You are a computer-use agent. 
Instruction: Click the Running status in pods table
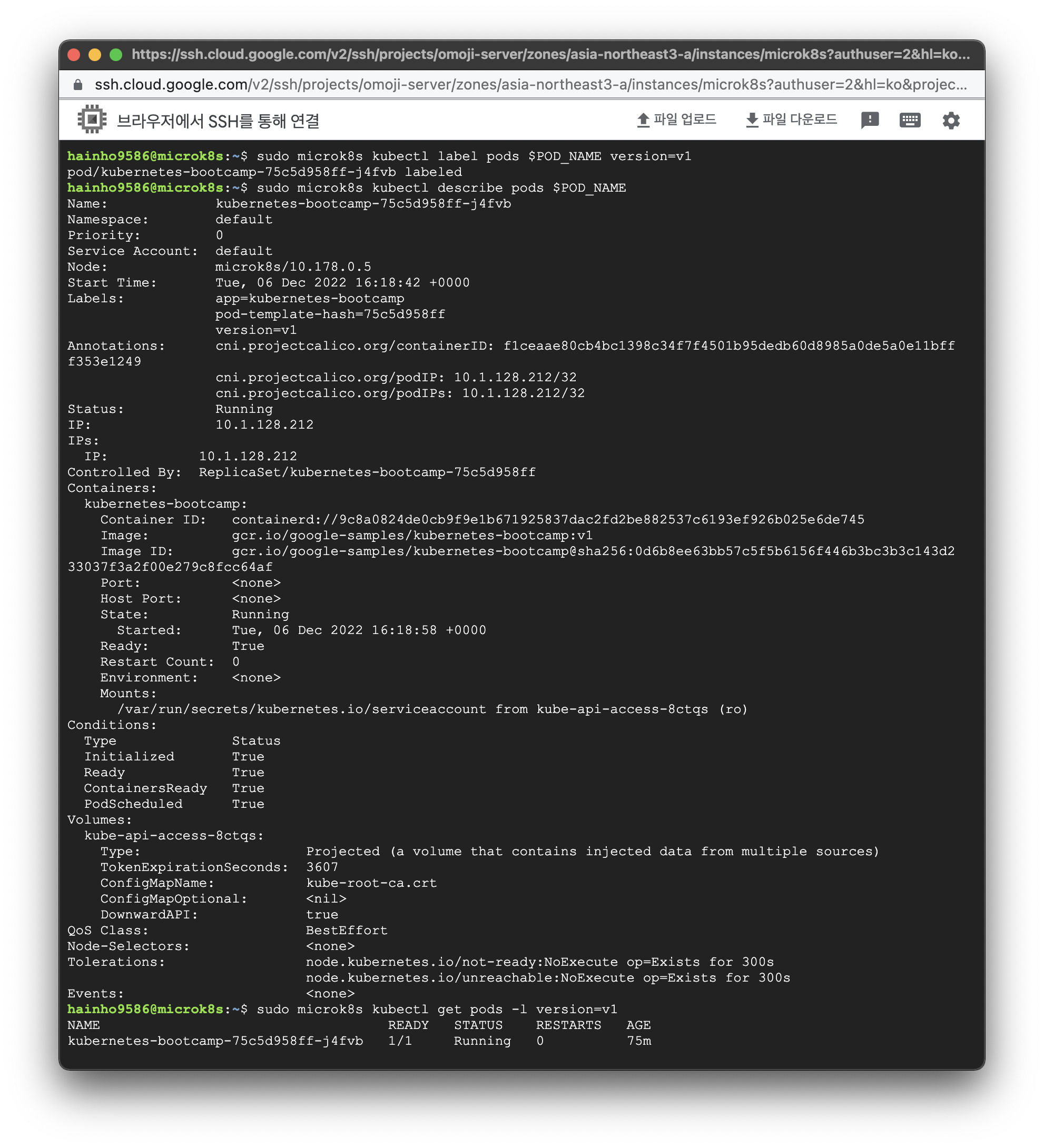click(x=482, y=1041)
